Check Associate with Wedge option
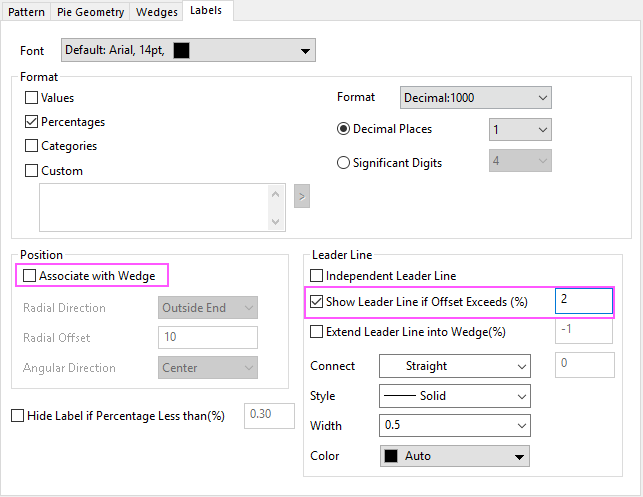This screenshot has height=497, width=643. click(x=30, y=276)
